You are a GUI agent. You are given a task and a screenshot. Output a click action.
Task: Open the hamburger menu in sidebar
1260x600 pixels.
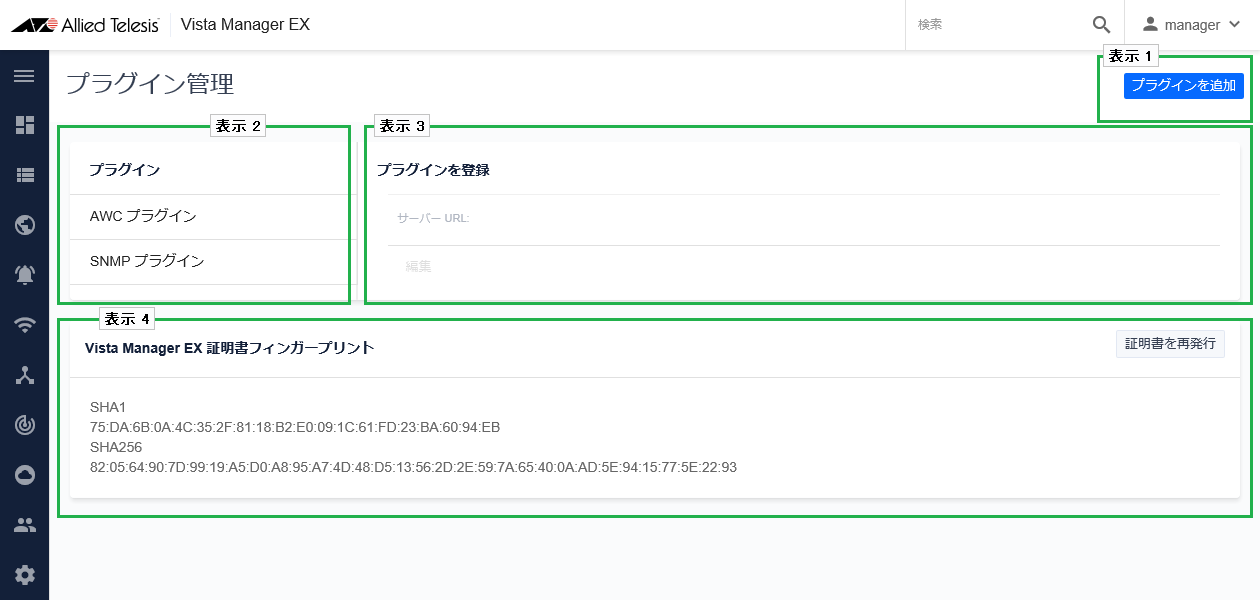(25, 76)
